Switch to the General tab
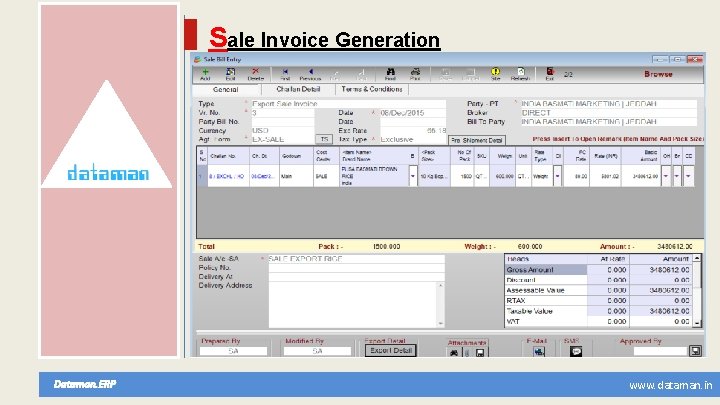 [225, 90]
